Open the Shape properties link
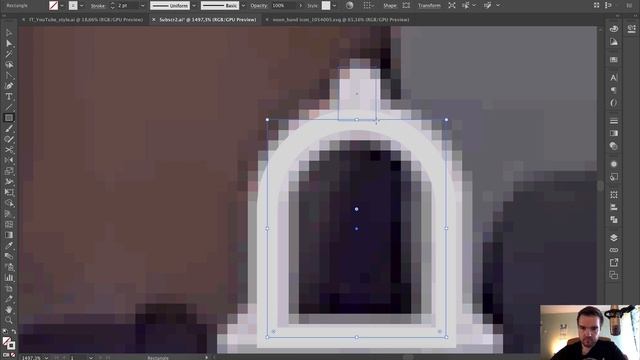The image size is (640, 360). point(390,6)
